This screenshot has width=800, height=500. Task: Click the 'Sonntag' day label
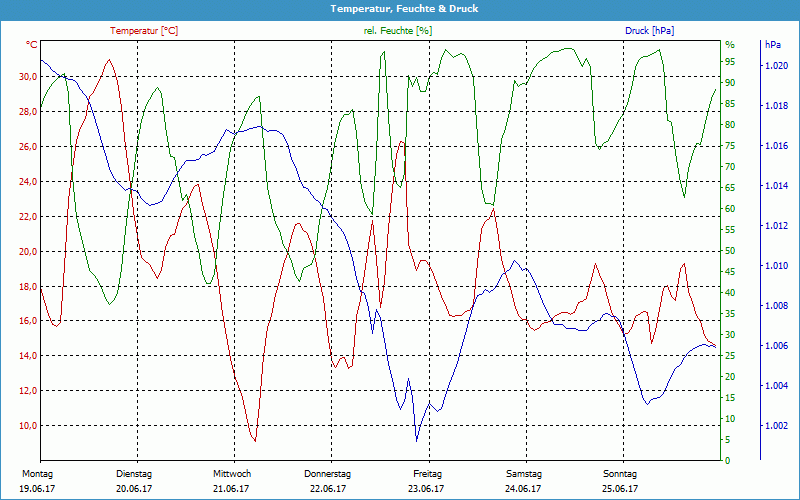(x=620, y=474)
